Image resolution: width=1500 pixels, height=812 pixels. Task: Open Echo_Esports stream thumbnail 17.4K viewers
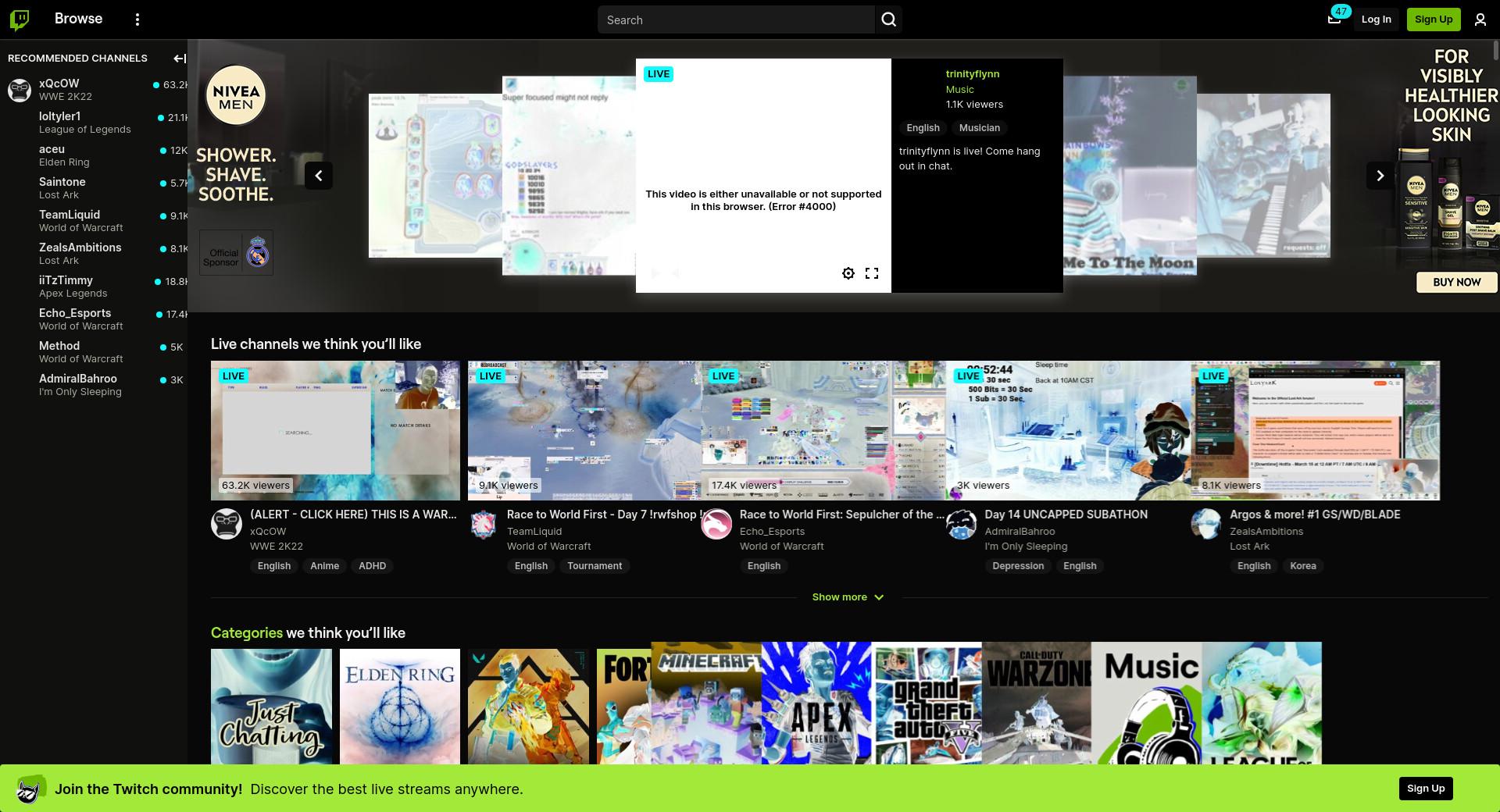tap(823, 430)
